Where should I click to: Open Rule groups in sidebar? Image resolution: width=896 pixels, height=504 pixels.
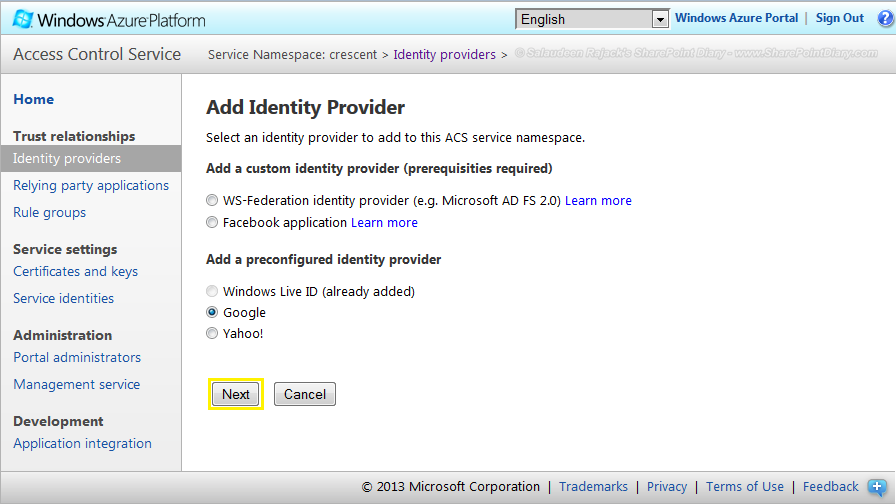tap(50, 213)
